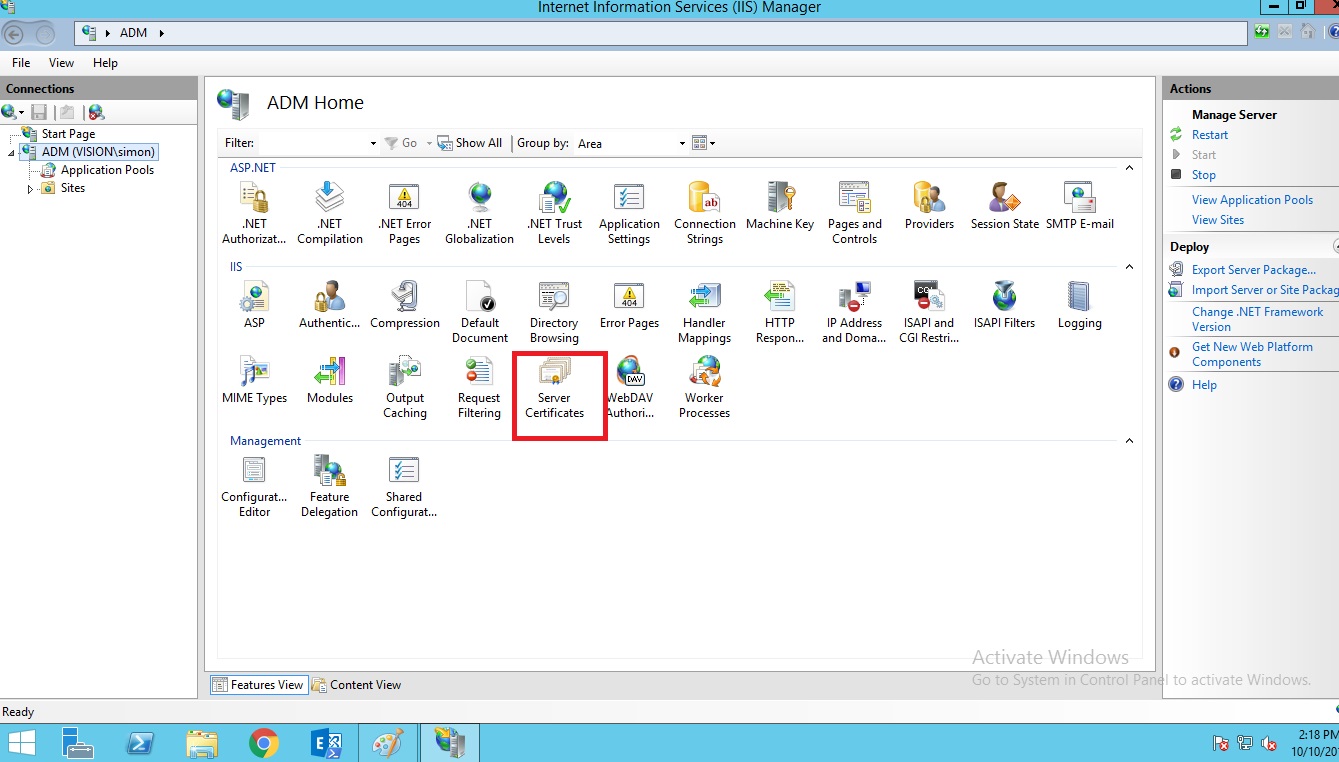Open the Authentication feature
This screenshot has width=1339, height=762.
click(330, 305)
